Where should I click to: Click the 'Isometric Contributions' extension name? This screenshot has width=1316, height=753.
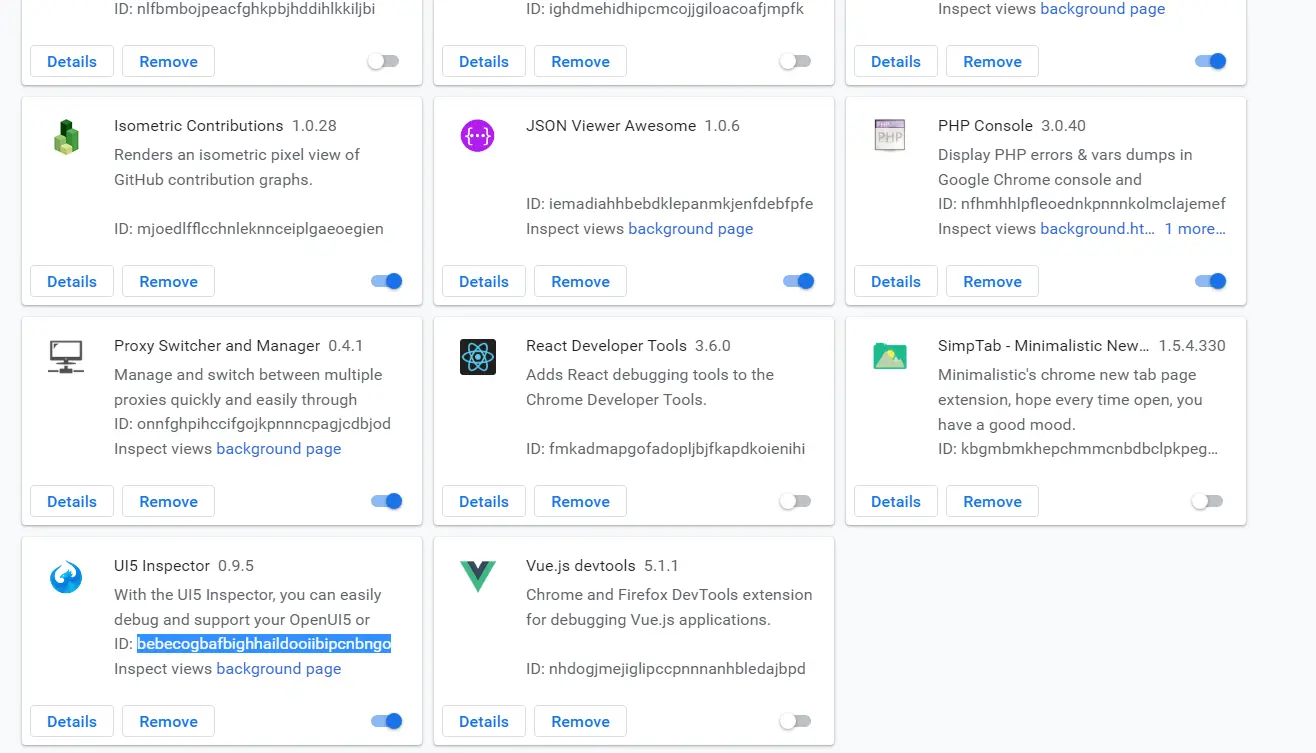coord(199,126)
